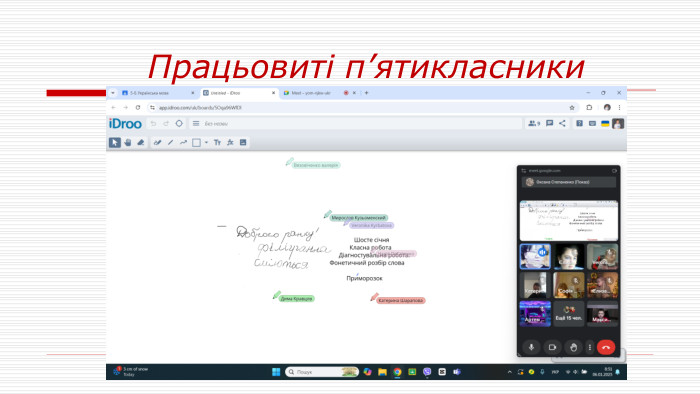Select the rectangle shape tool
The height and width of the screenshot is (394, 700).
click(x=196, y=142)
